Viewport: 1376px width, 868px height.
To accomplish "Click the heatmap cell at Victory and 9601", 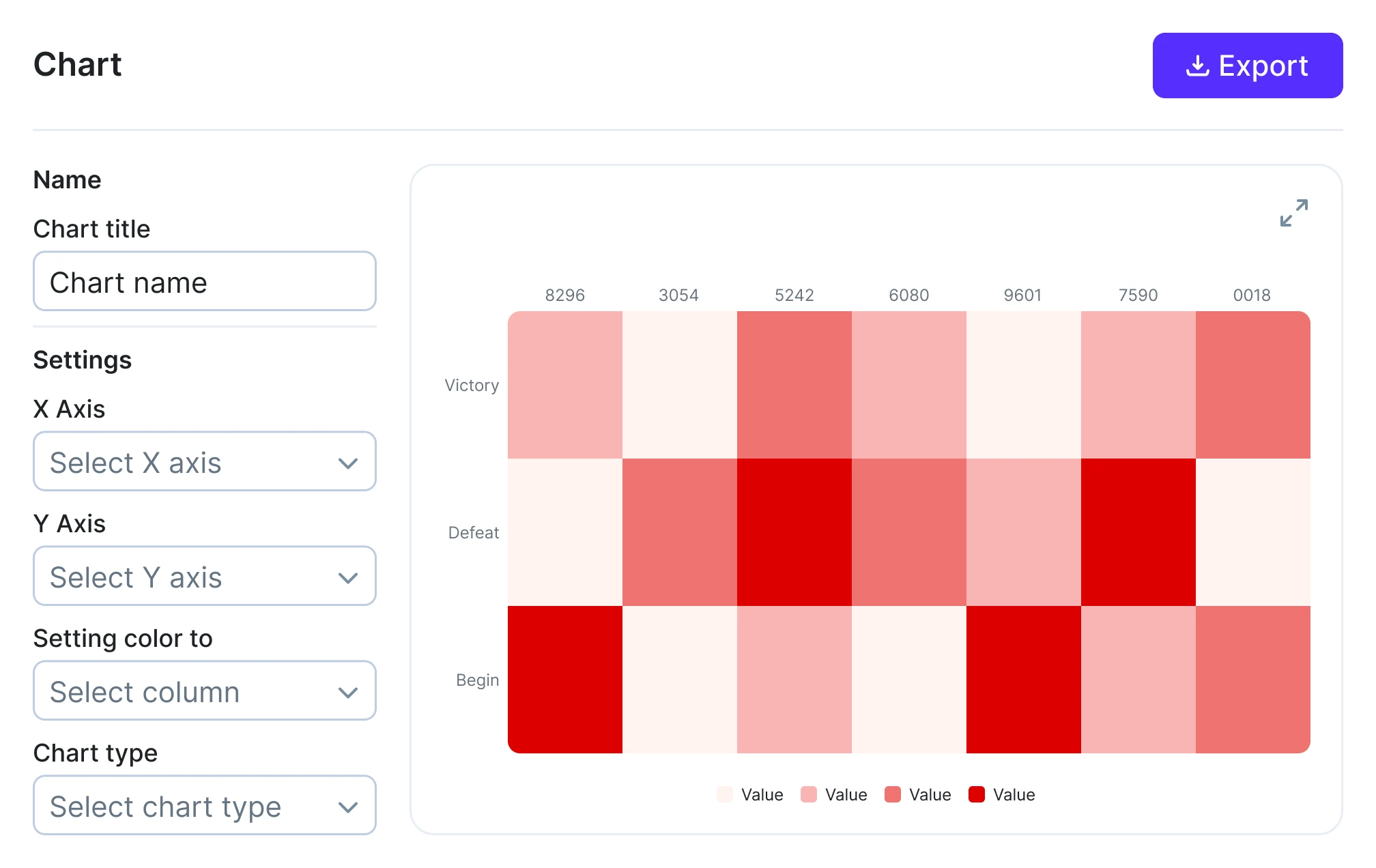I will click(1023, 385).
